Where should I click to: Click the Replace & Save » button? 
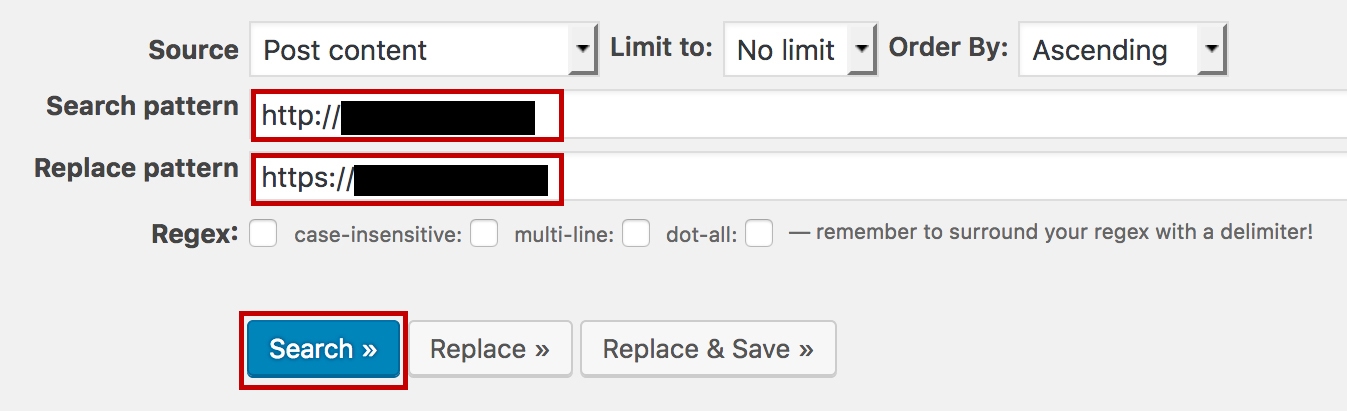coord(708,349)
